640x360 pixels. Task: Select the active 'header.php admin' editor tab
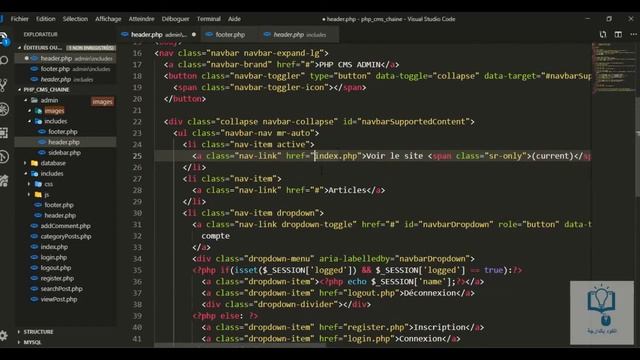(x=159, y=35)
